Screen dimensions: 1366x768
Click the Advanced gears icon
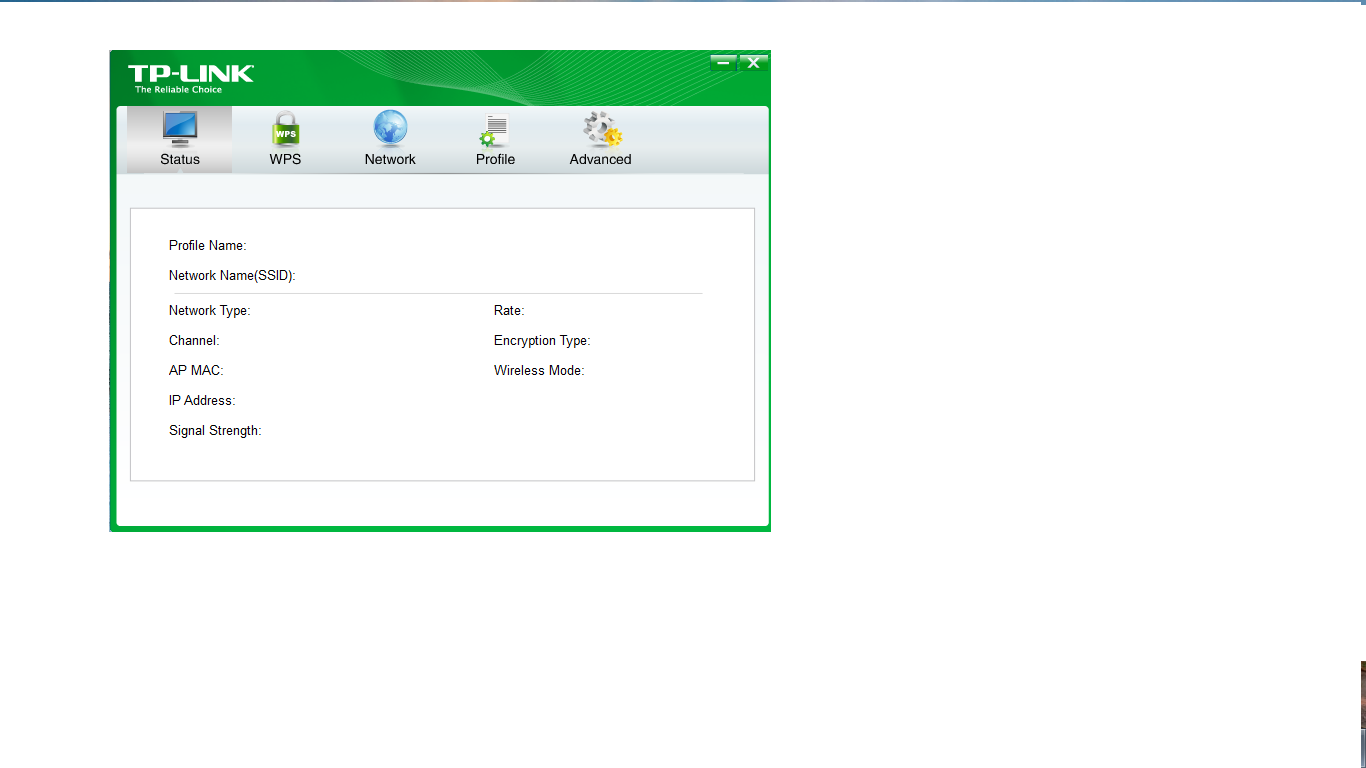tap(602, 130)
